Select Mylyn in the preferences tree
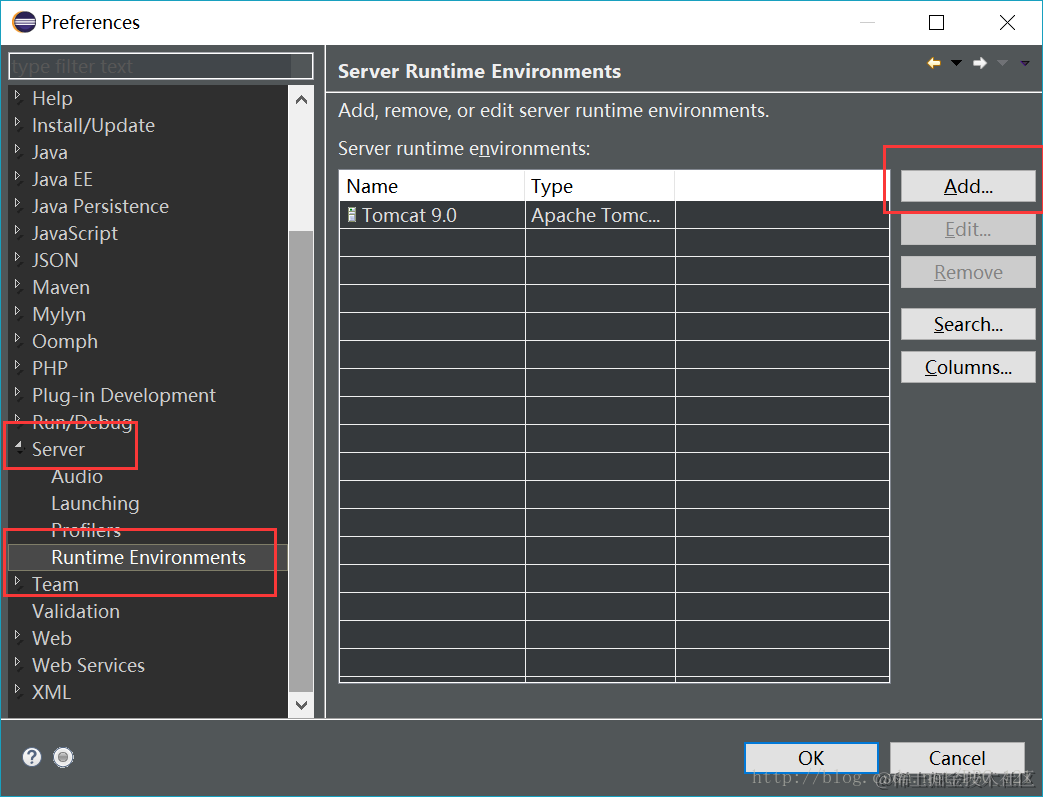Viewport: 1043px width, 797px height. click(x=59, y=314)
